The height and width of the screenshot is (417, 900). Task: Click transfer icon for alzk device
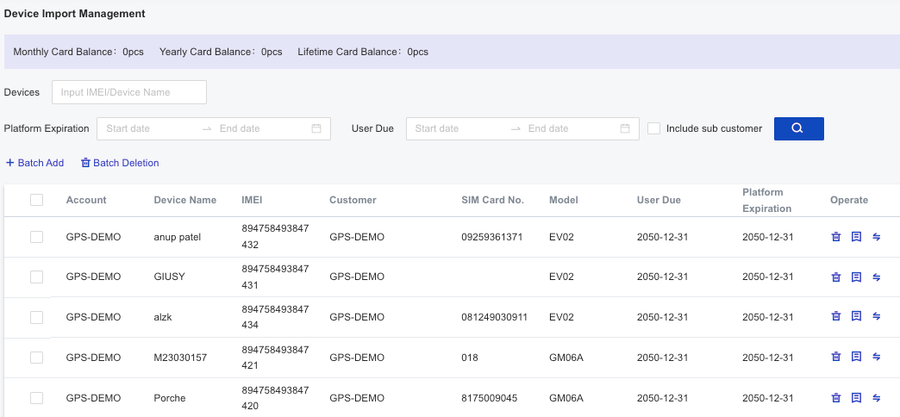pyautogui.click(x=877, y=317)
